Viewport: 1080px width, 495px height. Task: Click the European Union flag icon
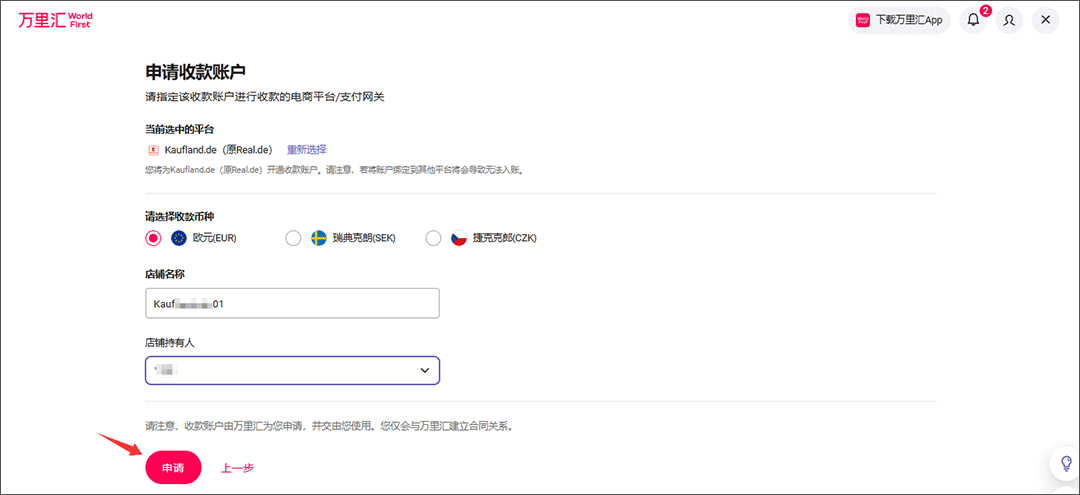tap(179, 238)
